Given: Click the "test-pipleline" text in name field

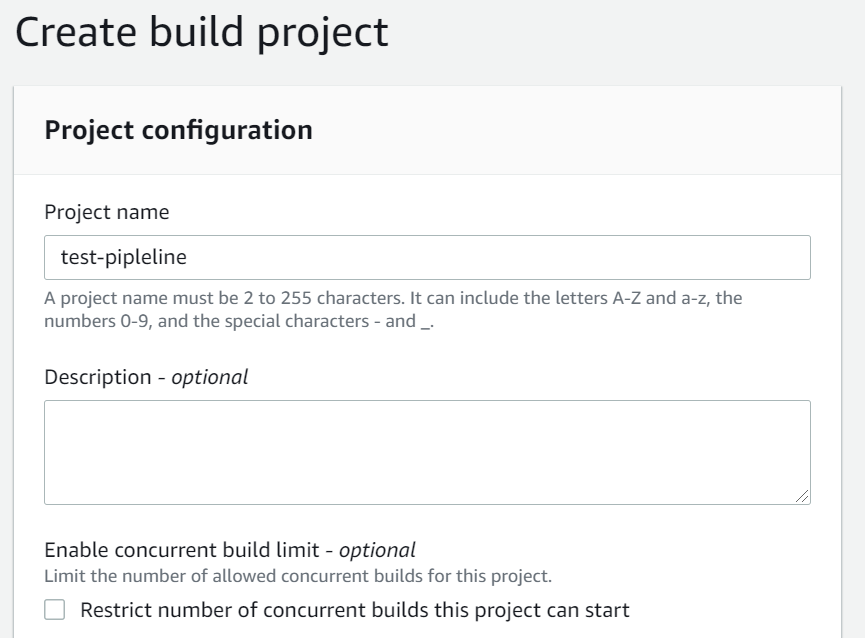Looking at the screenshot, I should pyautogui.click(x=124, y=257).
